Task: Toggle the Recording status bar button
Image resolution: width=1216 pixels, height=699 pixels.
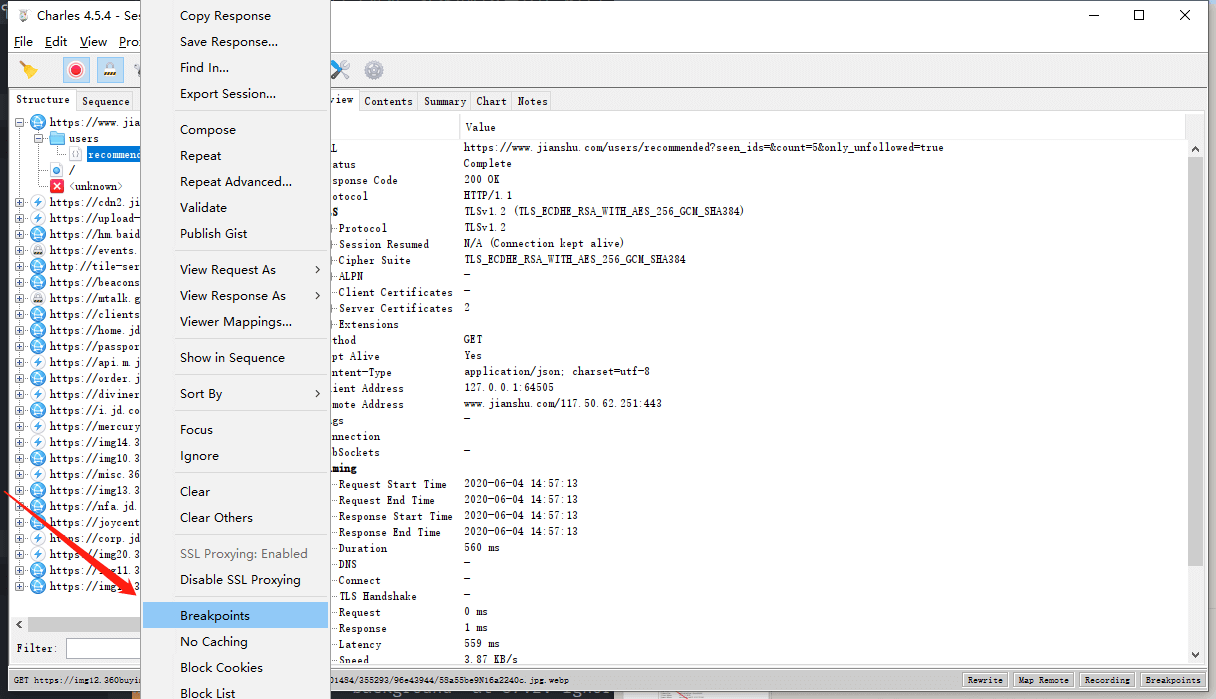Action: point(1107,680)
